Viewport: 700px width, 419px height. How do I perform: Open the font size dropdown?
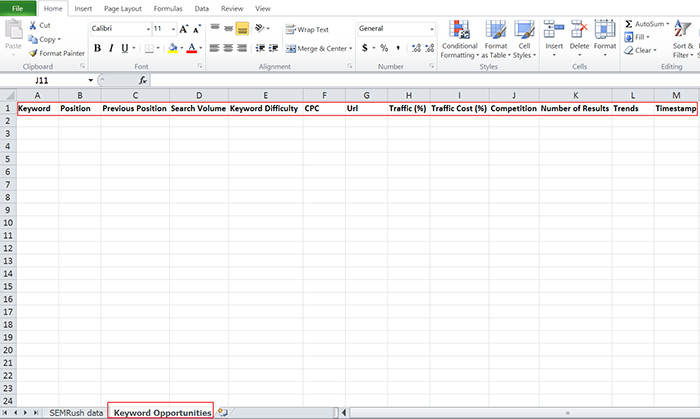pos(173,29)
